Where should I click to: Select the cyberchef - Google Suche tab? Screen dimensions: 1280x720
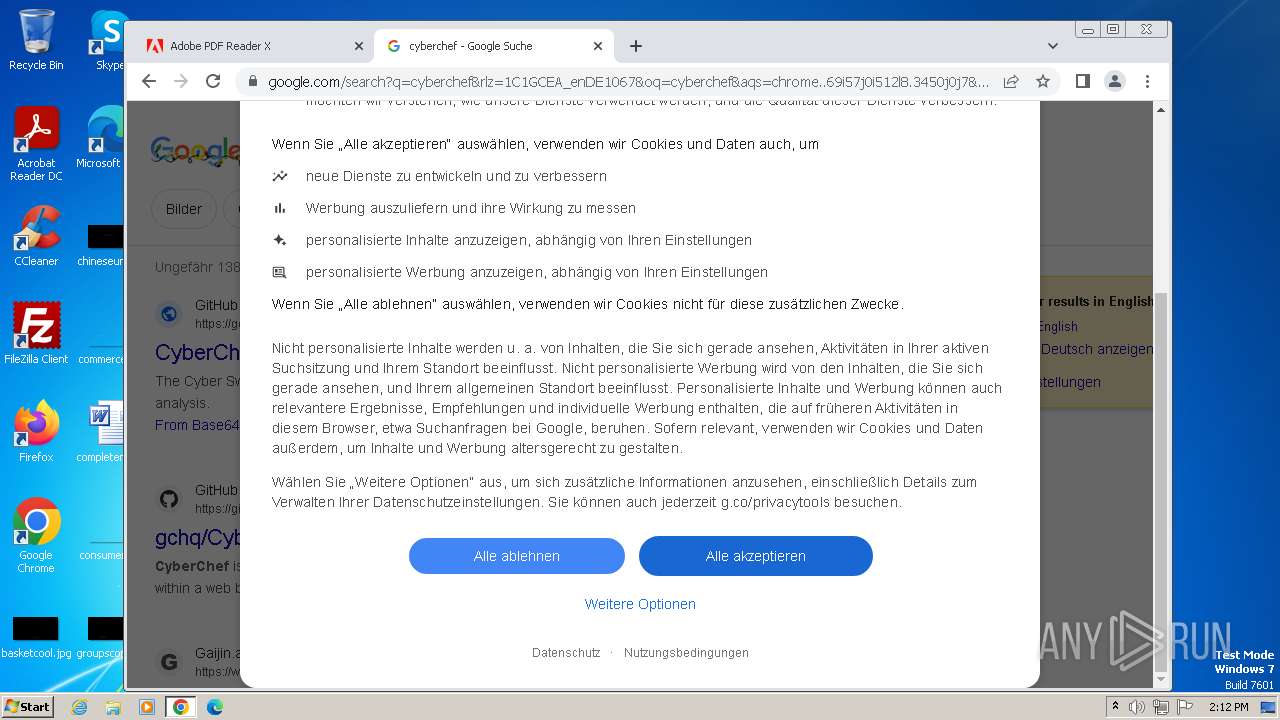pos(493,46)
